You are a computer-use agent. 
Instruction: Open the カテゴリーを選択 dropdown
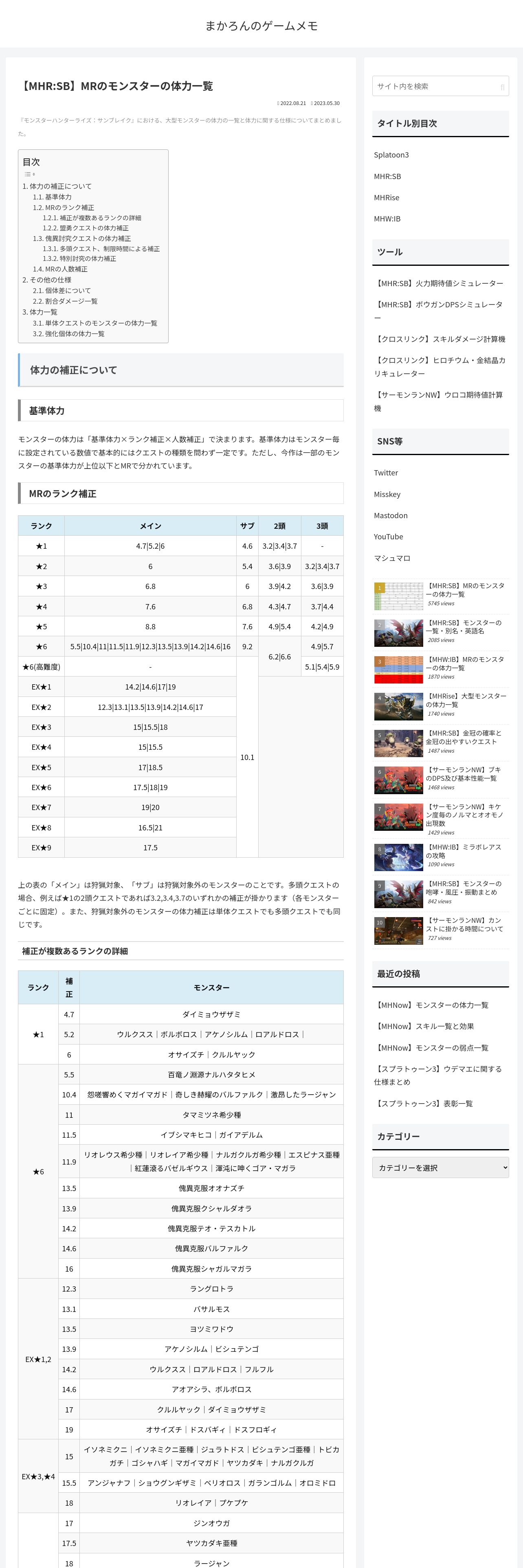[440, 1167]
